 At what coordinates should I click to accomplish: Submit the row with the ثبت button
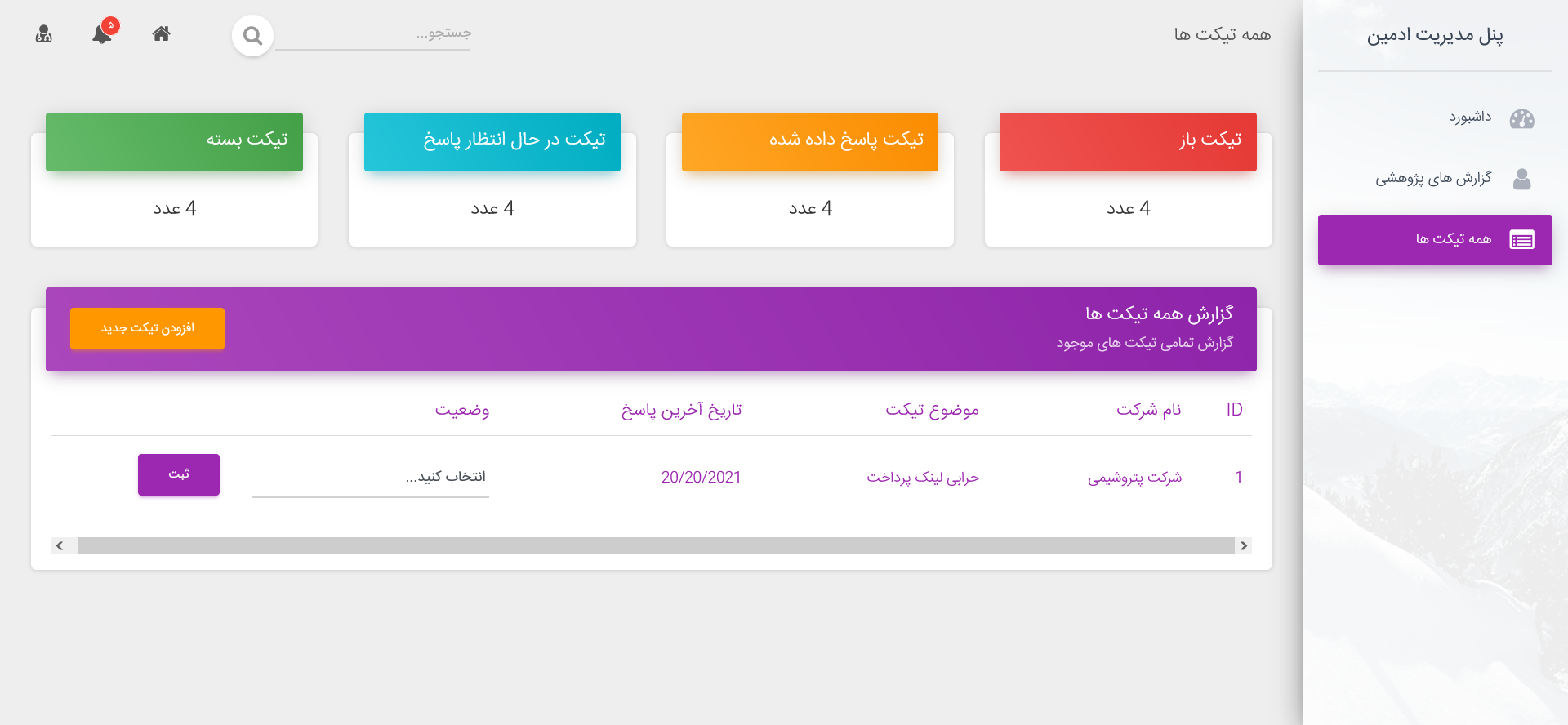tap(179, 474)
